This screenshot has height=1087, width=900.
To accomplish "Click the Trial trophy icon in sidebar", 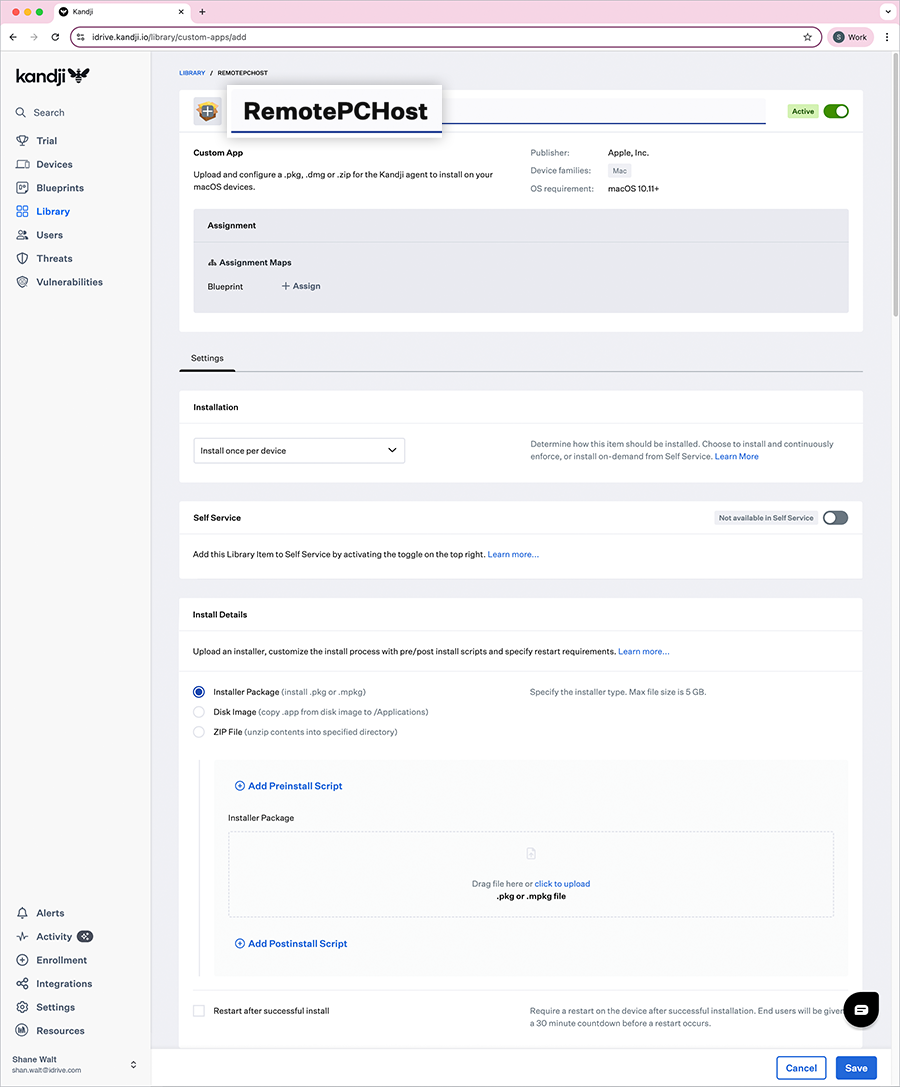I will 22,141.
